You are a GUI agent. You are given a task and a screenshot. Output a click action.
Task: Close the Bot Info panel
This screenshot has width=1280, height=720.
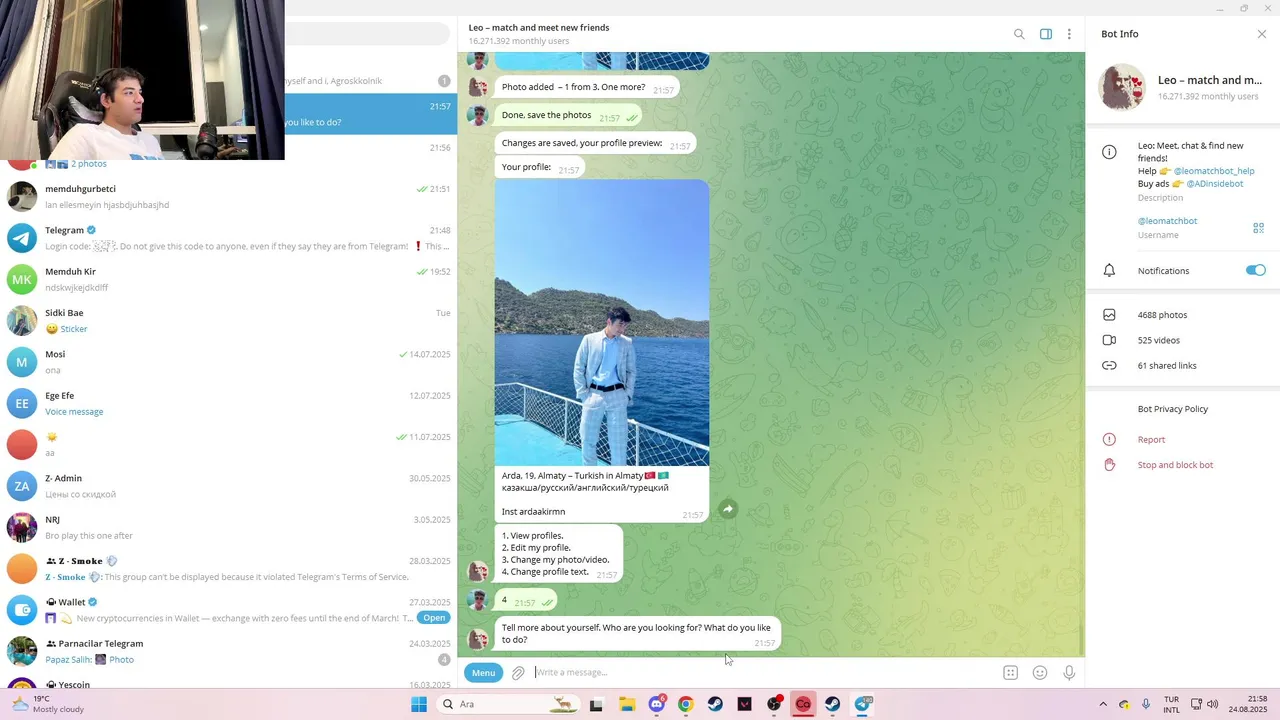point(1262,34)
